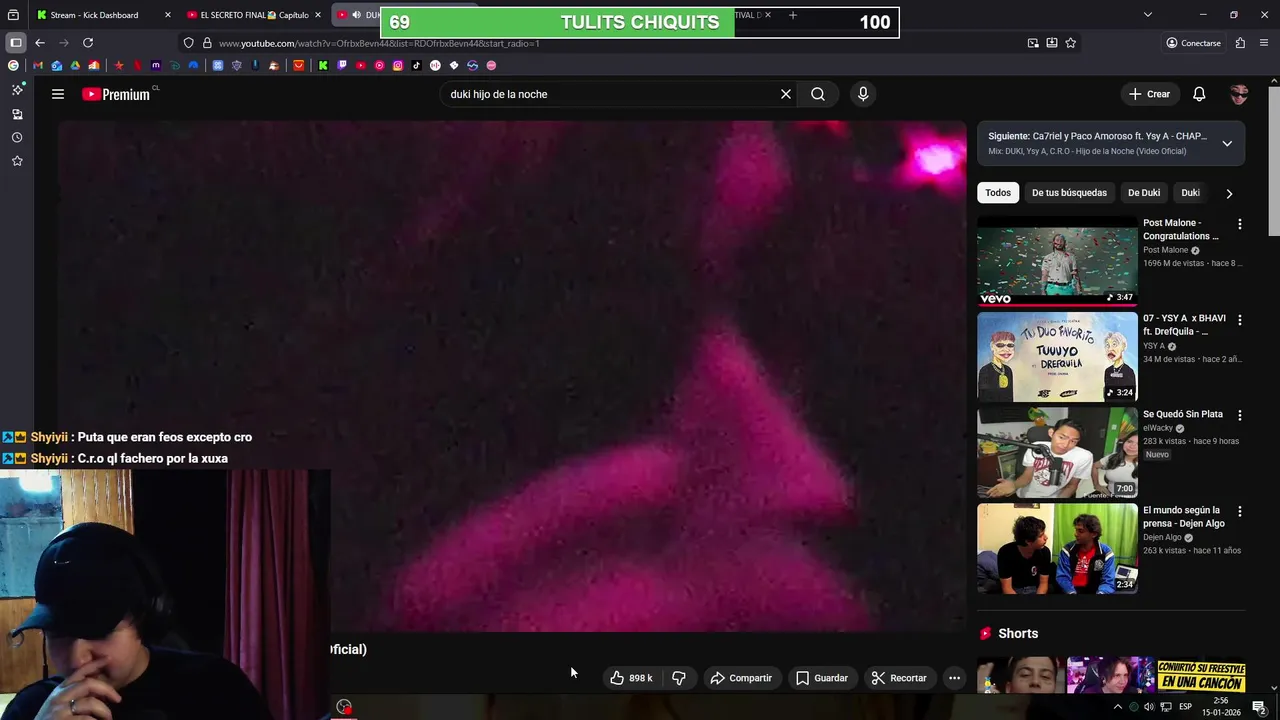Open Se Quedó Sin Plata video title

(x=1183, y=414)
